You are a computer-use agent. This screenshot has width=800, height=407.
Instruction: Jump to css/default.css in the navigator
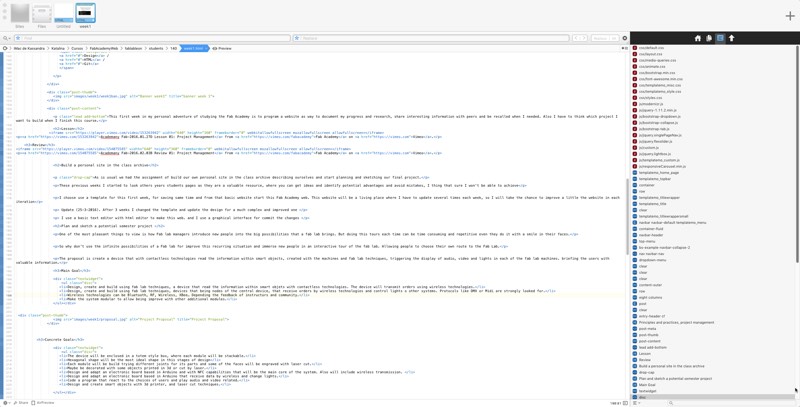point(651,48)
